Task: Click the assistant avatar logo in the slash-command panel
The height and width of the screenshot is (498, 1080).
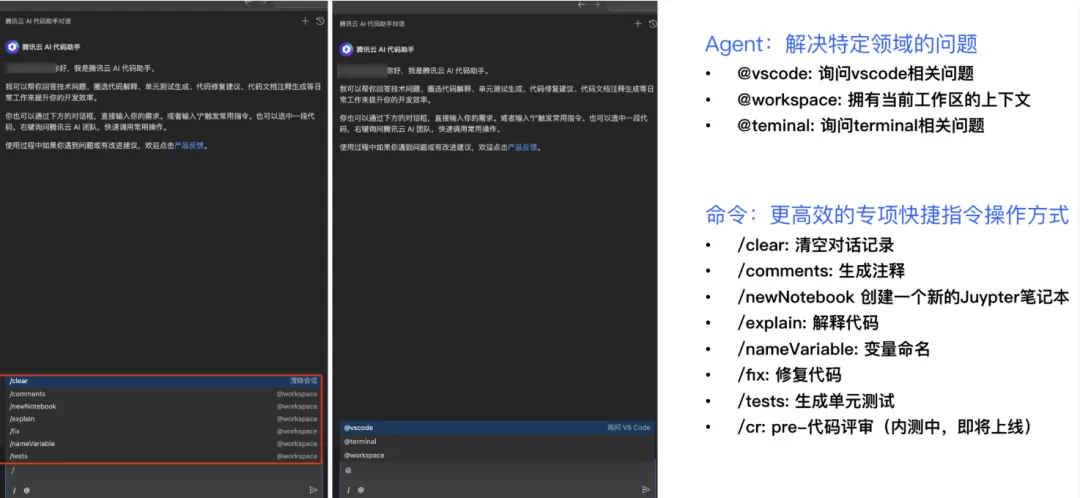Action: tap(12, 47)
